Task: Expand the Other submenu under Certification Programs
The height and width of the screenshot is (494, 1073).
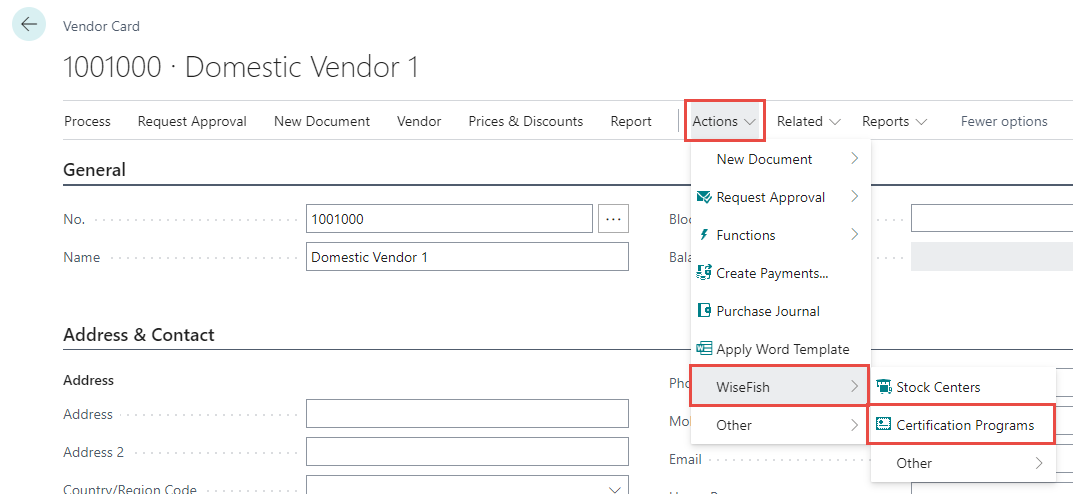Action: coord(960,463)
